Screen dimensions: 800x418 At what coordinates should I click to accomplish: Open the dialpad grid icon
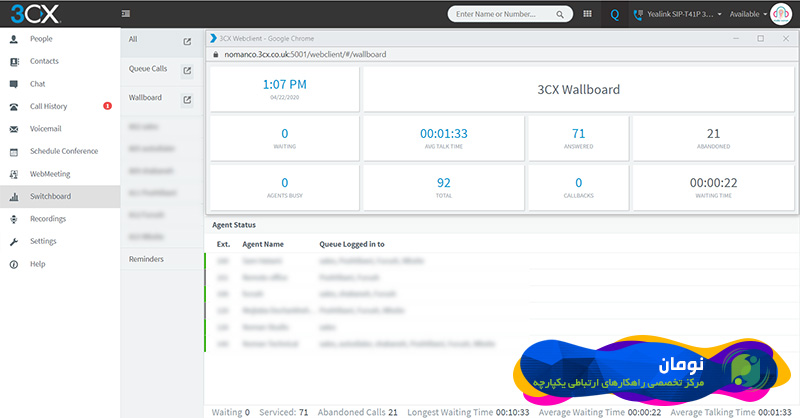click(587, 14)
